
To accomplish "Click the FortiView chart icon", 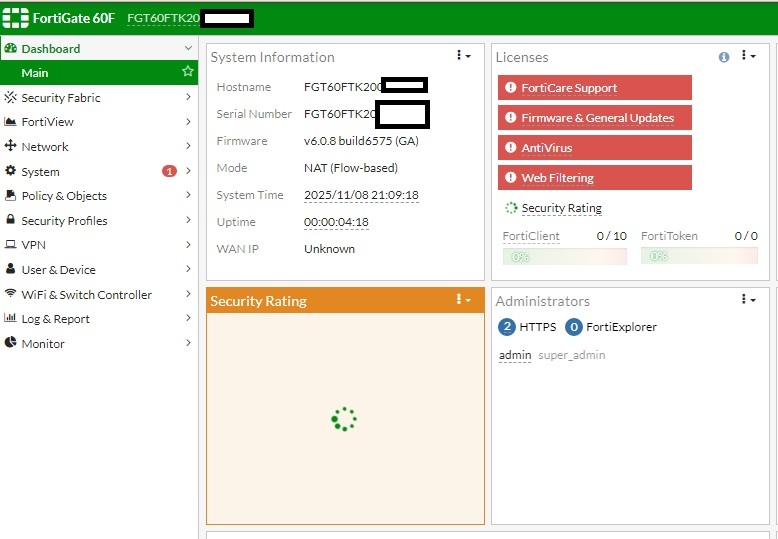I will tap(10, 122).
